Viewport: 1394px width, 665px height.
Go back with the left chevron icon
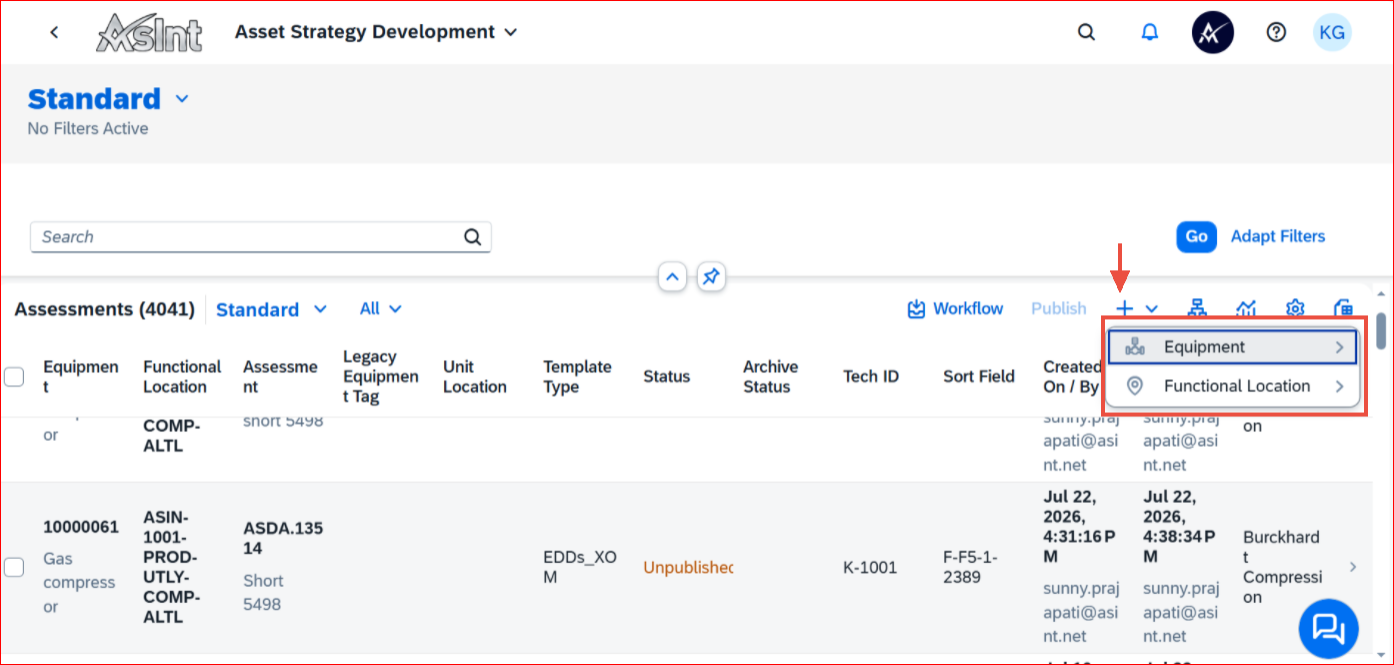click(x=54, y=32)
